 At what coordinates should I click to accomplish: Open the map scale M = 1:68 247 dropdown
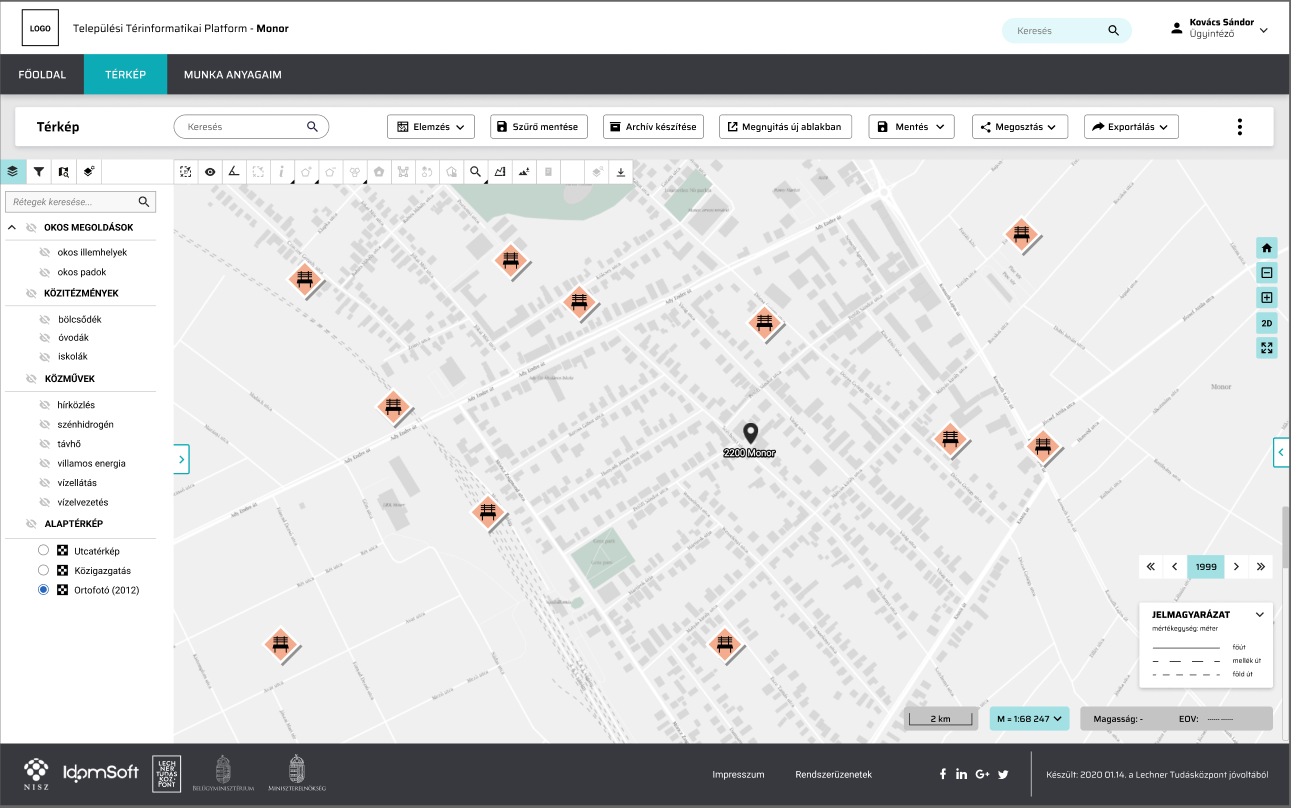click(x=1030, y=719)
